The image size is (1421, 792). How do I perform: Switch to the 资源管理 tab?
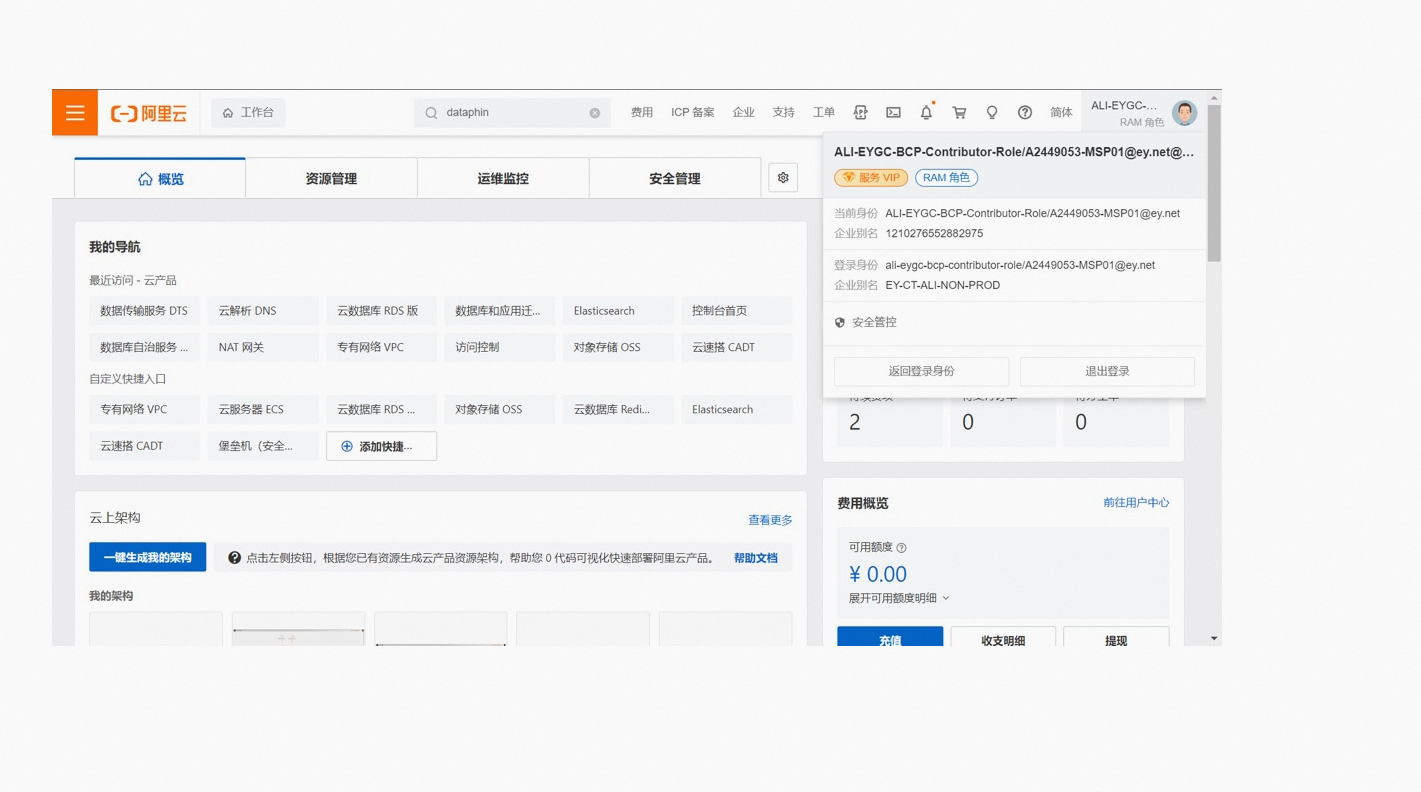click(x=331, y=179)
